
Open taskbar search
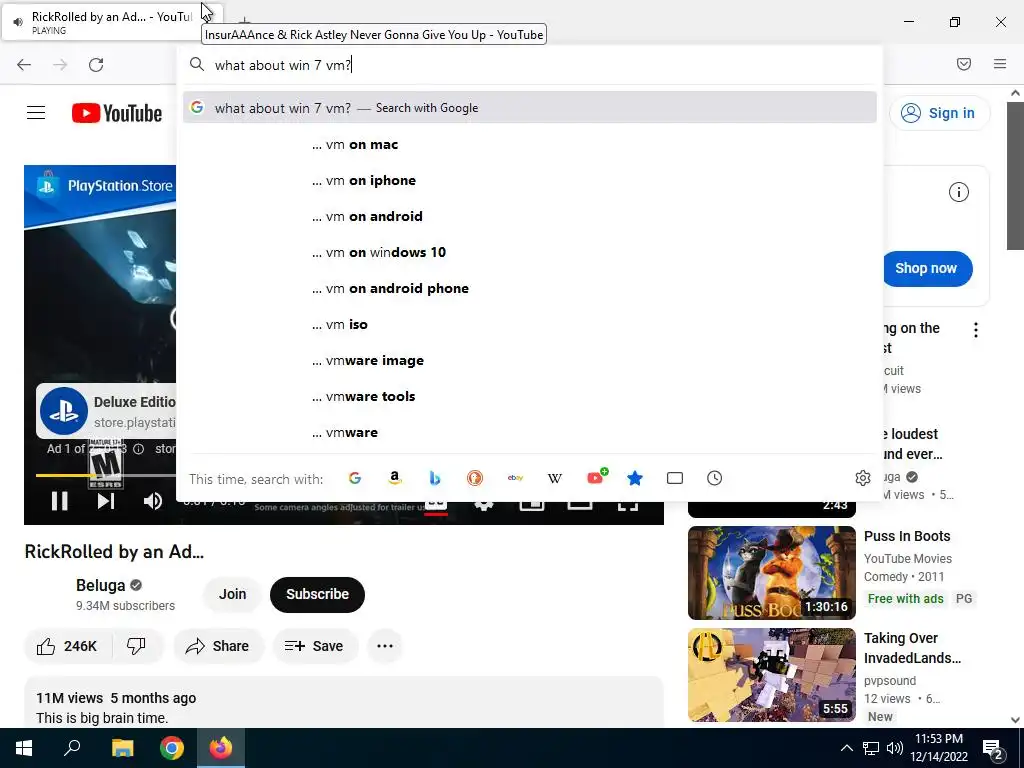(72, 748)
